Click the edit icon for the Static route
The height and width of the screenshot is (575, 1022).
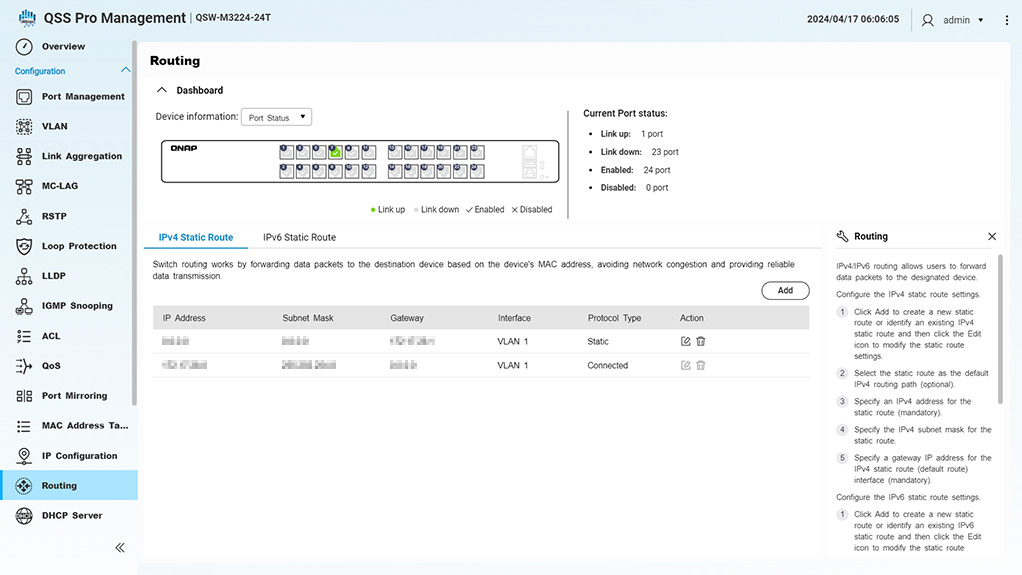(x=685, y=341)
